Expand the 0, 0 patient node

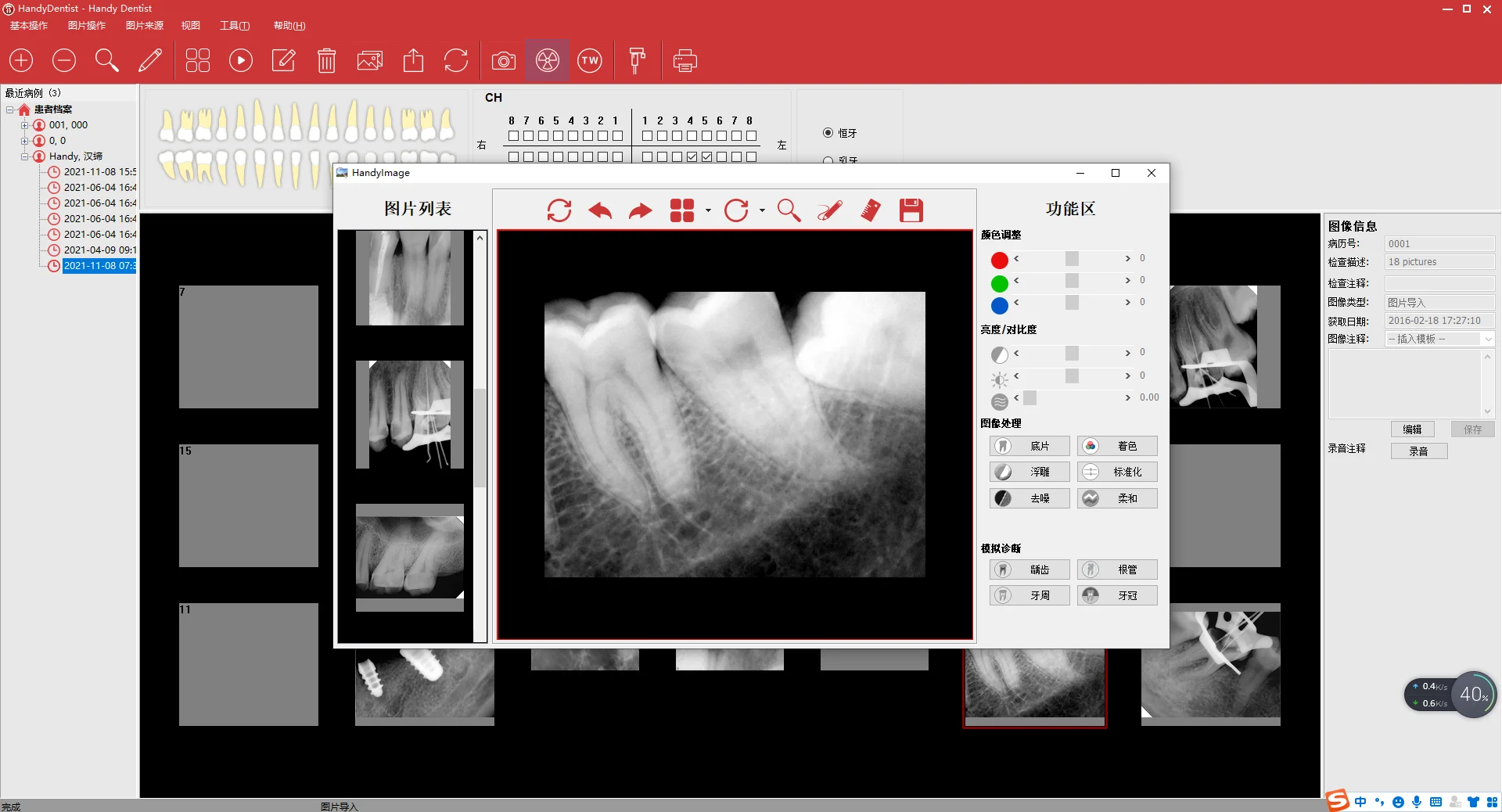[24, 141]
